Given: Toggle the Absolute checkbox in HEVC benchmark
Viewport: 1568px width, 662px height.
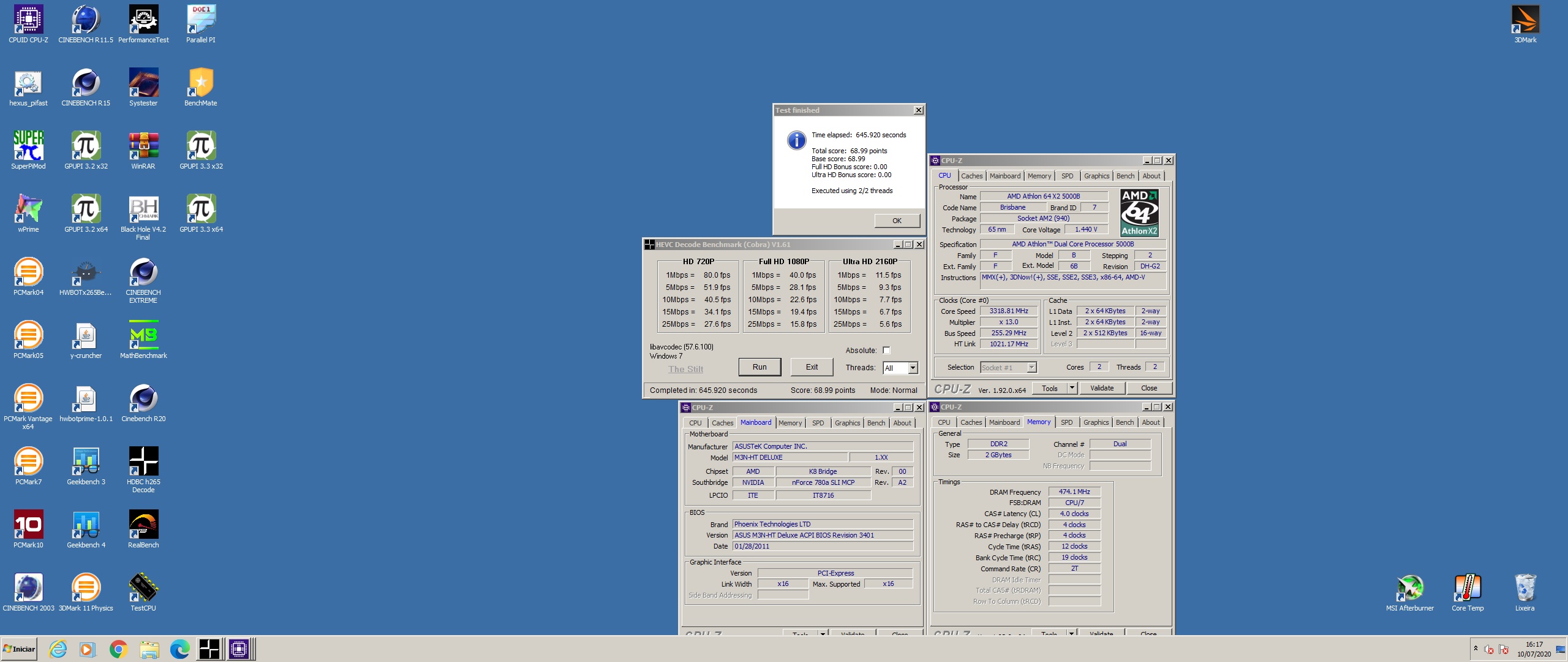Looking at the screenshot, I should point(886,351).
